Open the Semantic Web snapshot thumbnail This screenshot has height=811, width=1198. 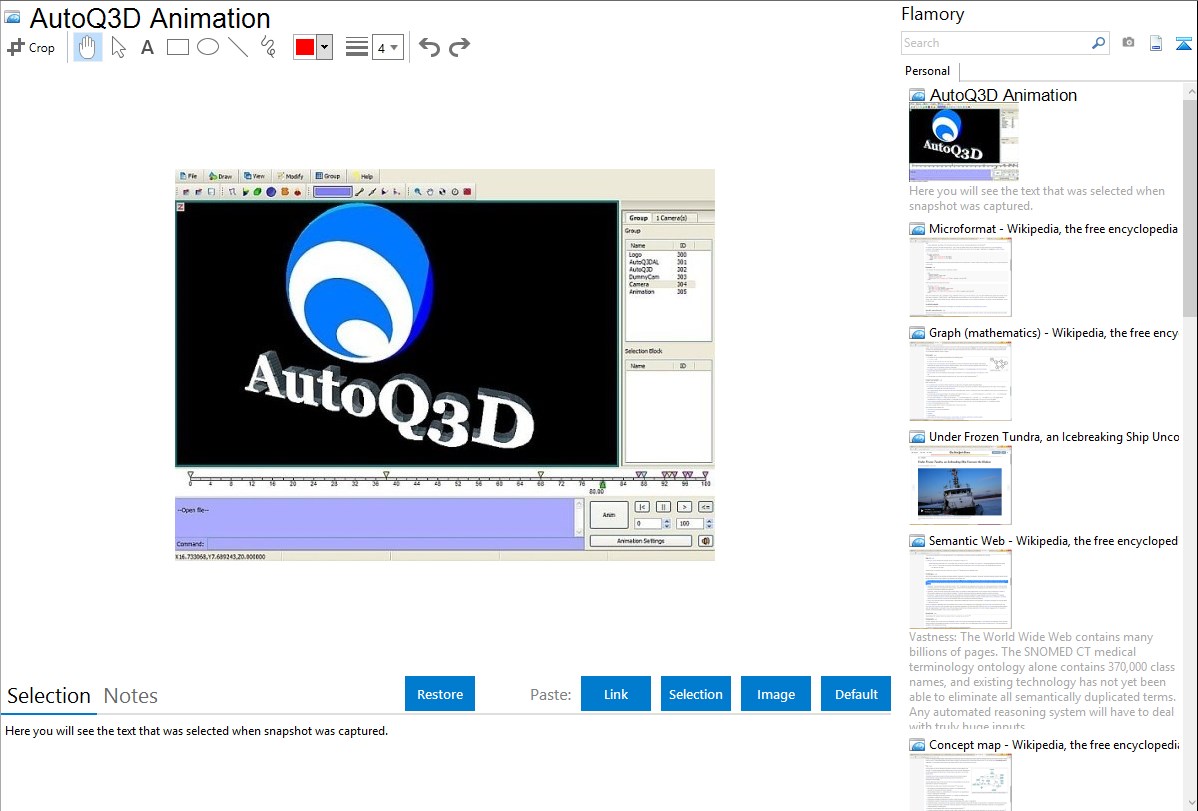click(960, 589)
